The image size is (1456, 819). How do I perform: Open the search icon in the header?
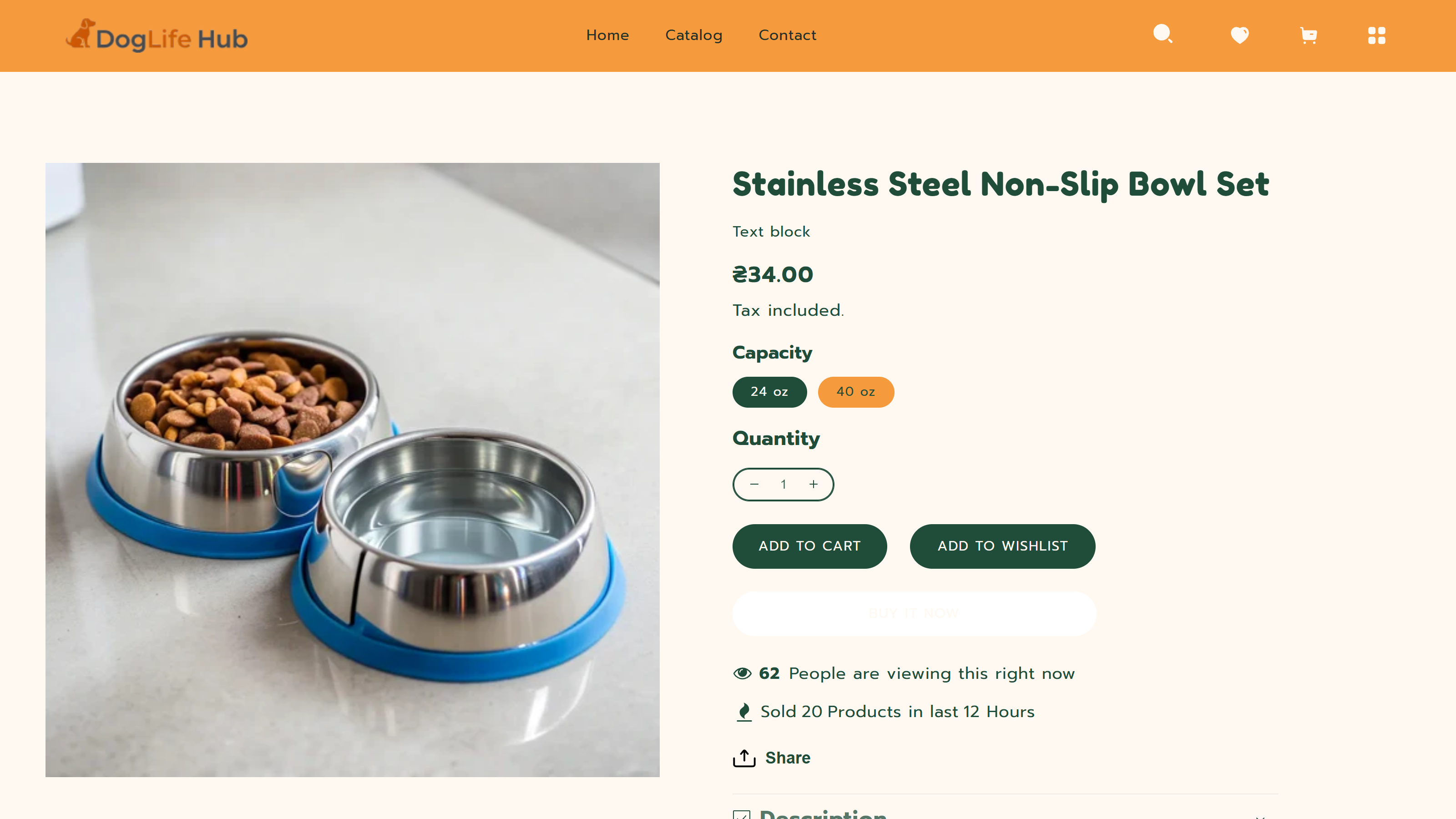(1163, 35)
